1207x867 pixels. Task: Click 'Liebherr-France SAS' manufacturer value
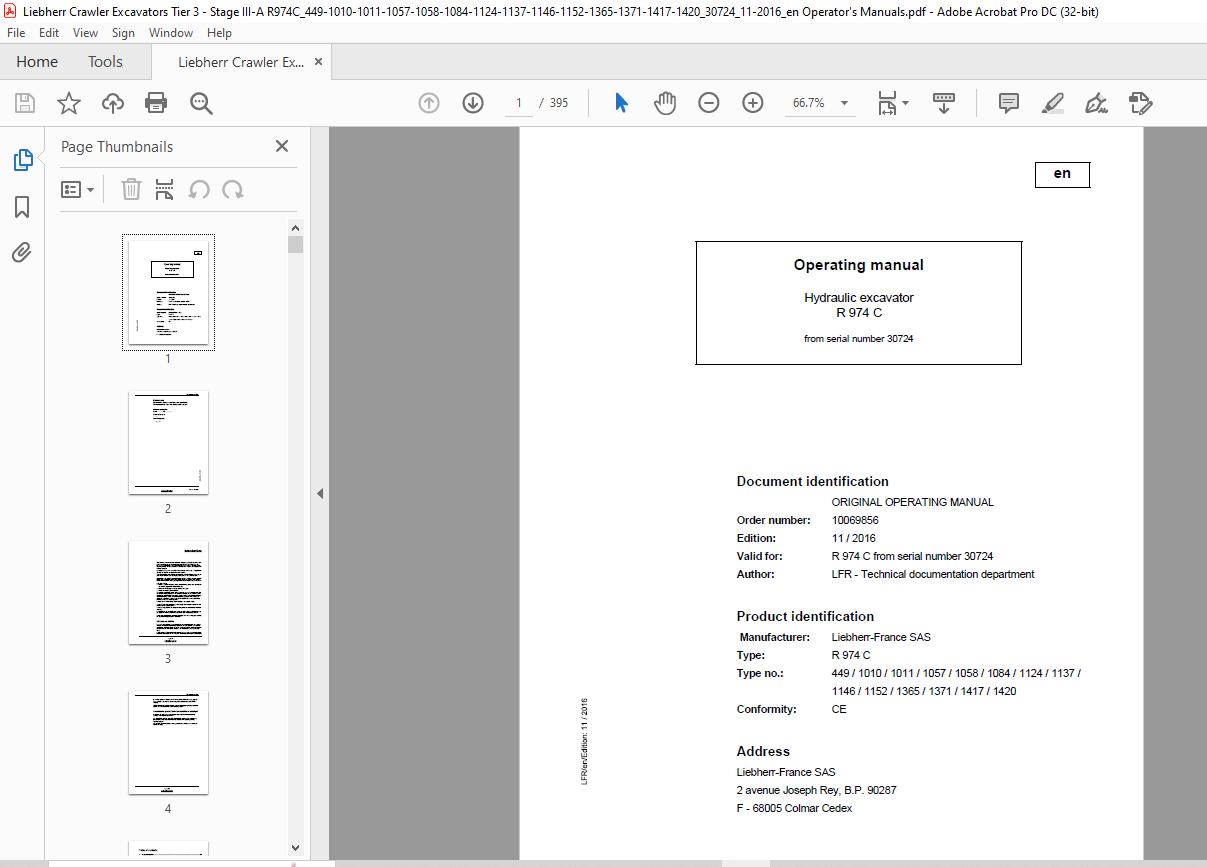(x=881, y=637)
